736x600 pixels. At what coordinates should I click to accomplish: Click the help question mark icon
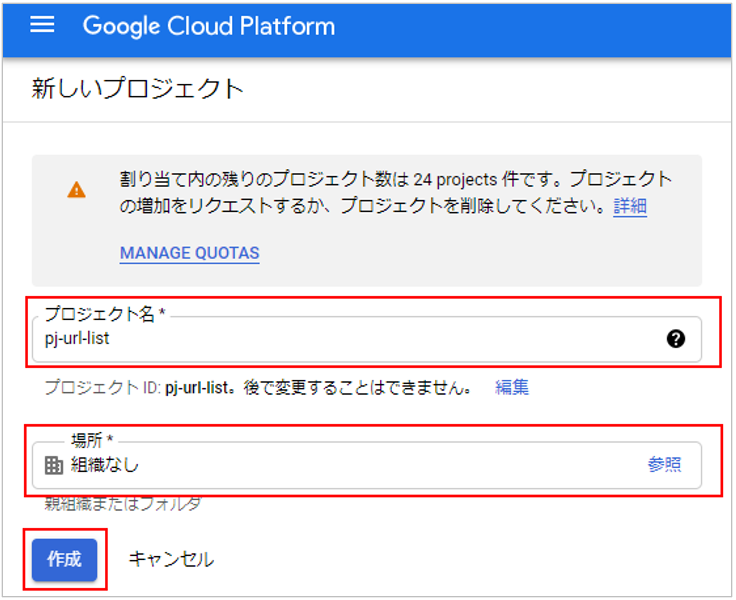(x=676, y=339)
